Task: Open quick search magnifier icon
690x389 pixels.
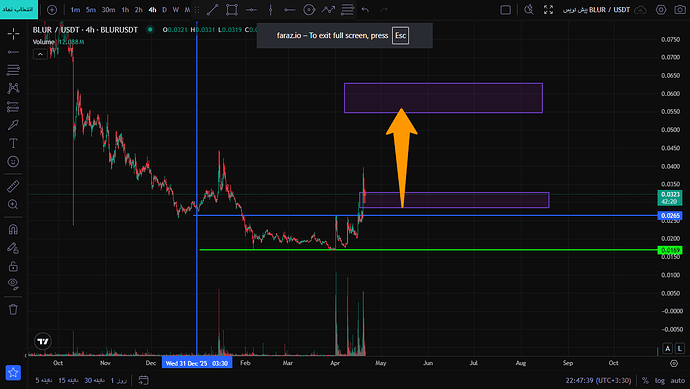Action: coord(529,10)
